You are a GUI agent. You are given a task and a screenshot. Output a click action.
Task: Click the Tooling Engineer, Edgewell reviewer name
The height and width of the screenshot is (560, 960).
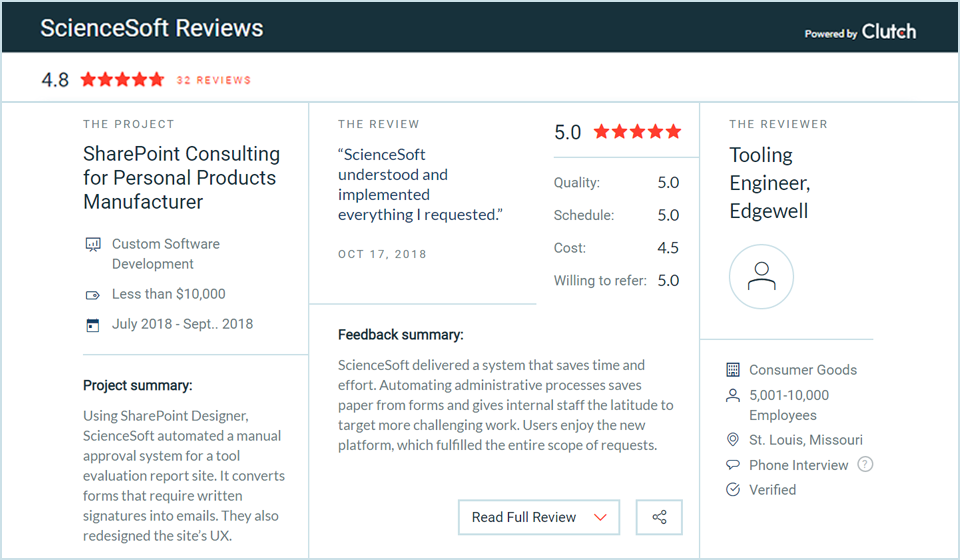point(769,183)
